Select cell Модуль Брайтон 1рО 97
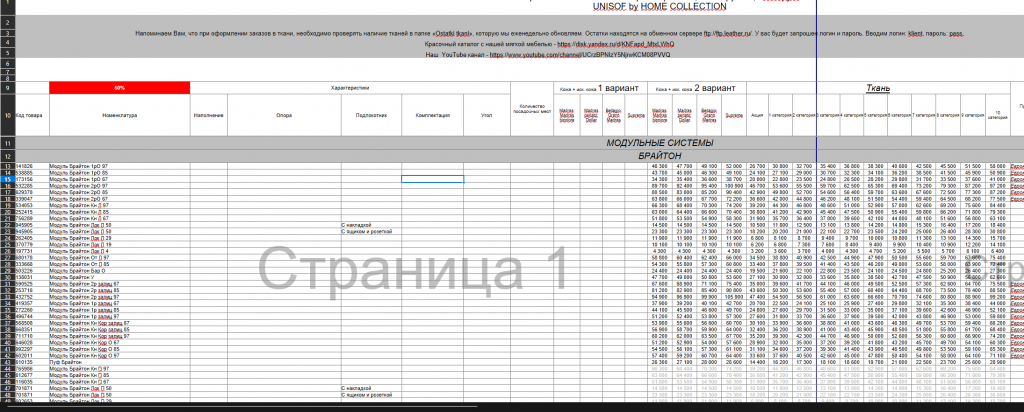 120,166
